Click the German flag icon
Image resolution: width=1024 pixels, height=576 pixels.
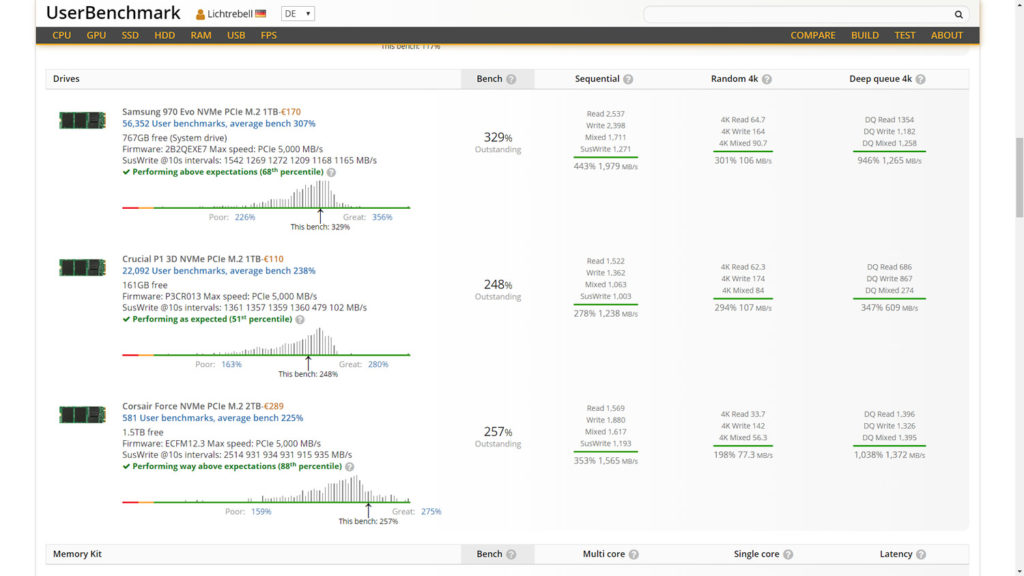click(261, 14)
